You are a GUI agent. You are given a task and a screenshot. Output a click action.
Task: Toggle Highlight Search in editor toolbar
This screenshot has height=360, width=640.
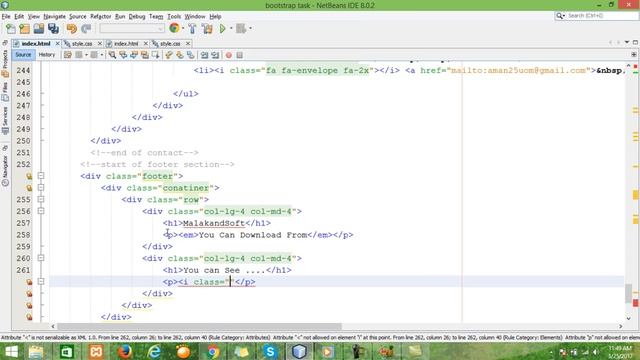tap(144, 55)
